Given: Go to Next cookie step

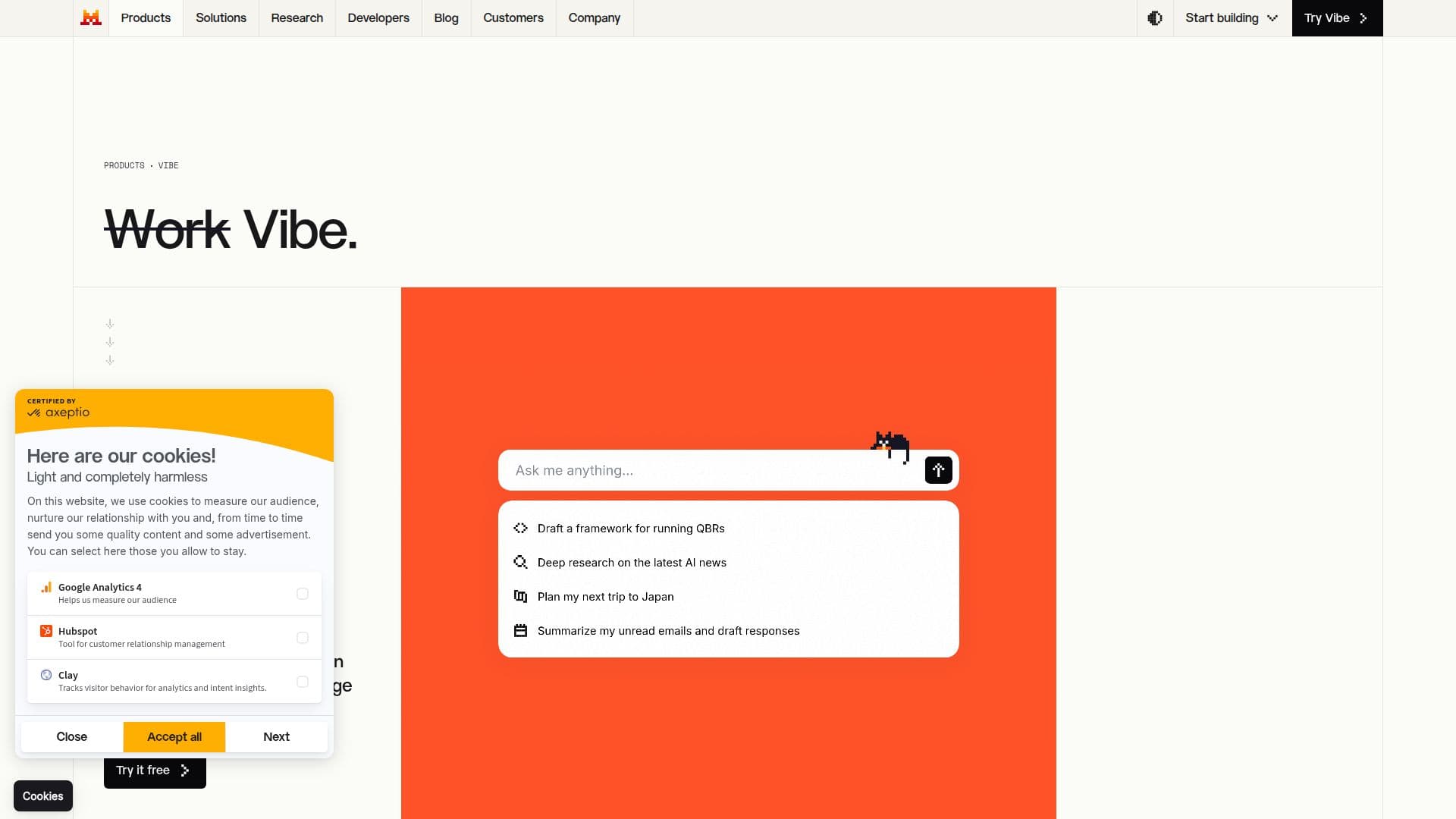Looking at the screenshot, I should [x=276, y=737].
